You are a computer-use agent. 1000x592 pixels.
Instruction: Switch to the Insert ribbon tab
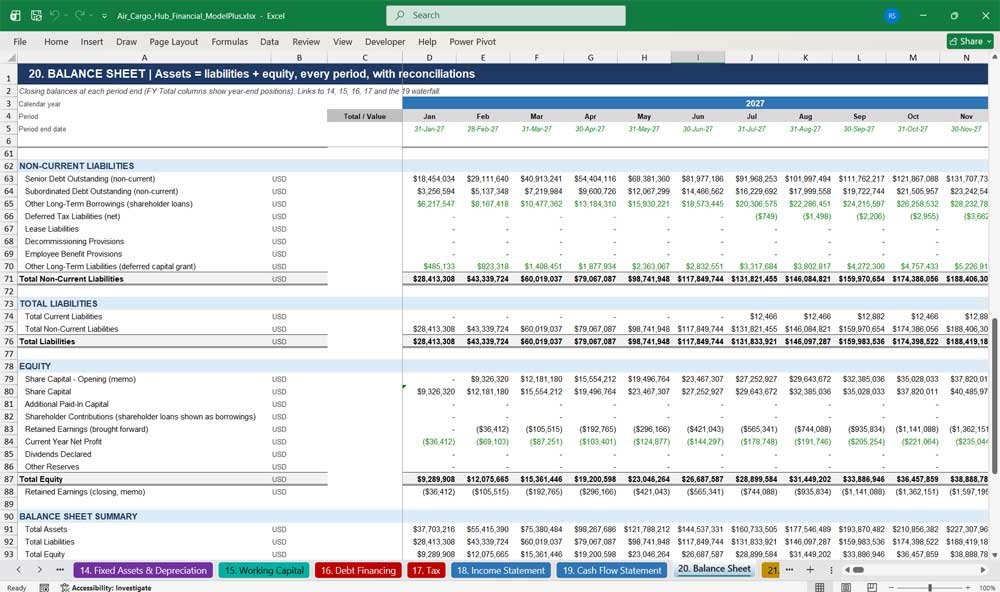(x=92, y=41)
